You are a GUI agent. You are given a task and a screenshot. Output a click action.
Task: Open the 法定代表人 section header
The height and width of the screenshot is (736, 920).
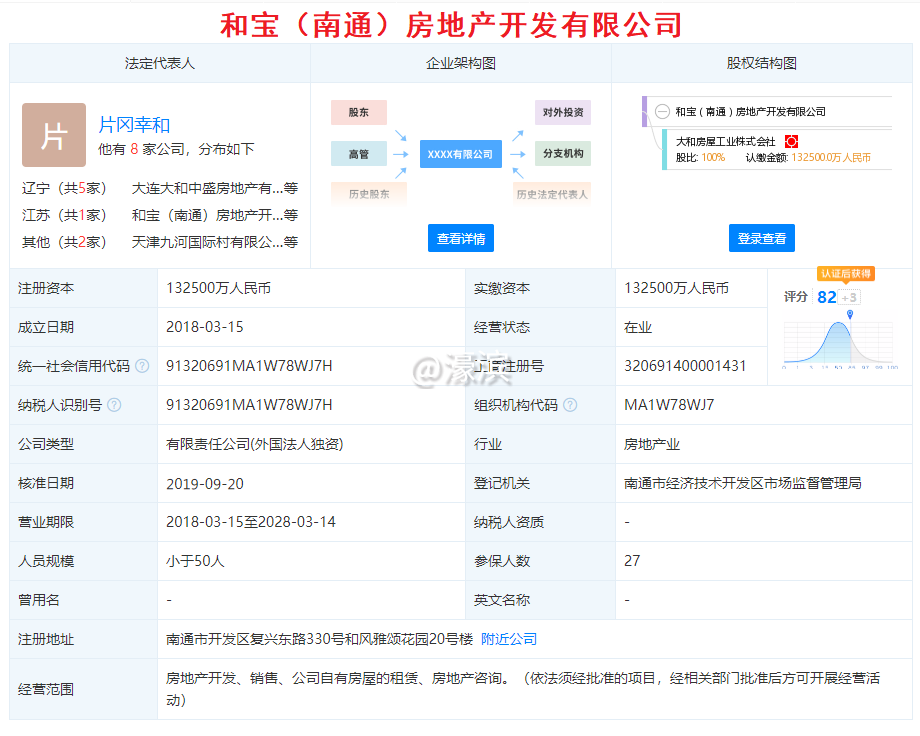click(158, 62)
